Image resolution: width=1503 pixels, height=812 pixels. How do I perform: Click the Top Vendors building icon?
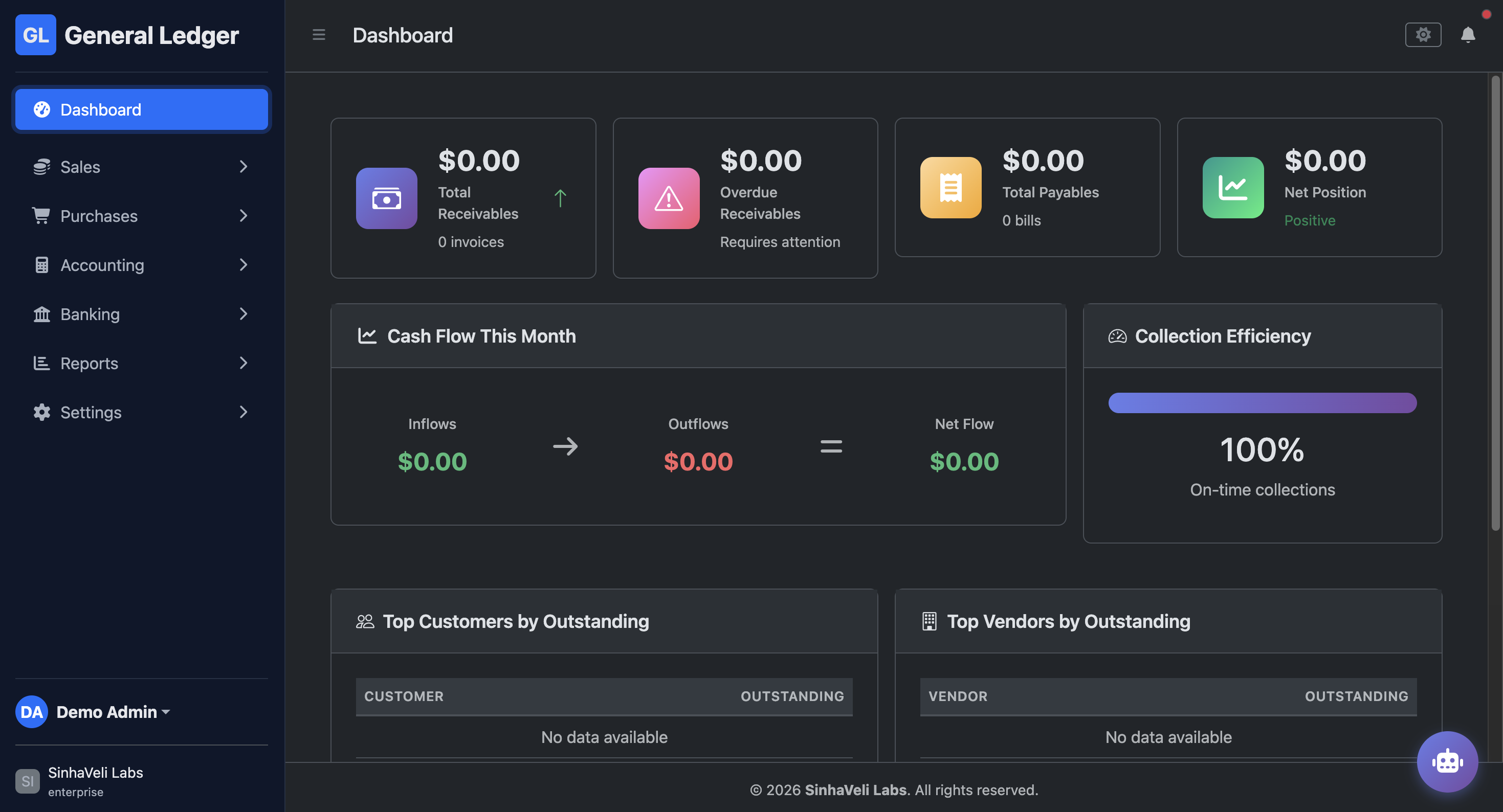tap(930, 621)
